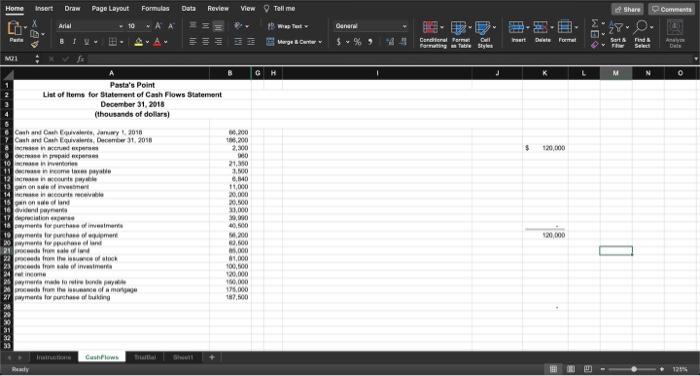Switch to Page Layout view in status bar
The width and height of the screenshot is (700, 376).
click(571, 369)
